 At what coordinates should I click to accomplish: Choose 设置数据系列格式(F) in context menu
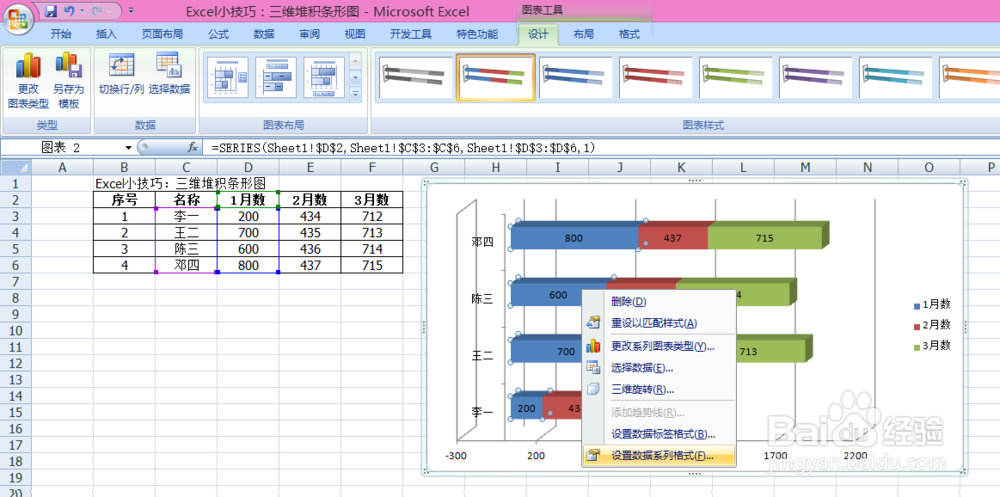pyautogui.click(x=659, y=456)
